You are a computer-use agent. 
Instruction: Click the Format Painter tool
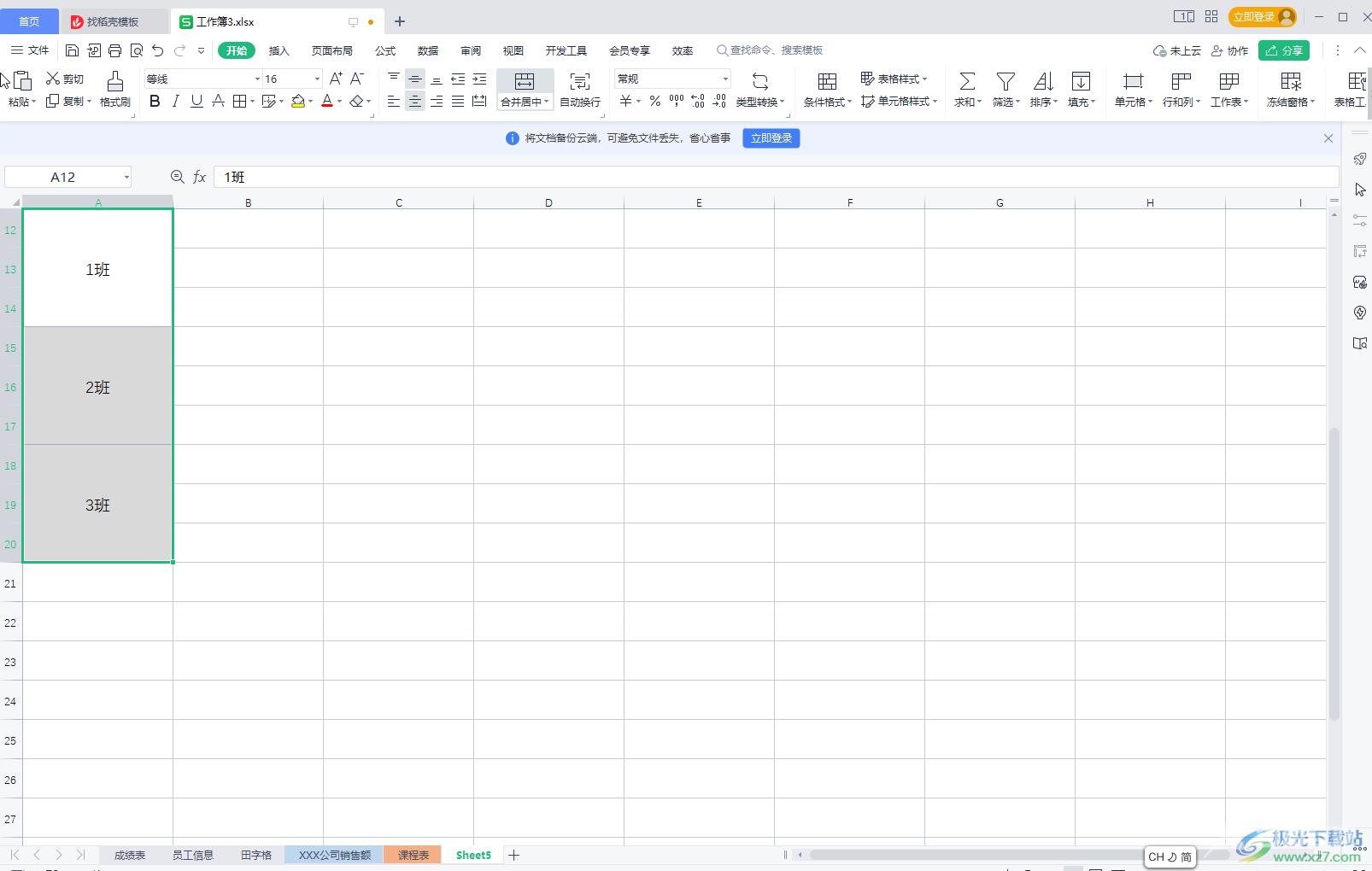point(115,89)
